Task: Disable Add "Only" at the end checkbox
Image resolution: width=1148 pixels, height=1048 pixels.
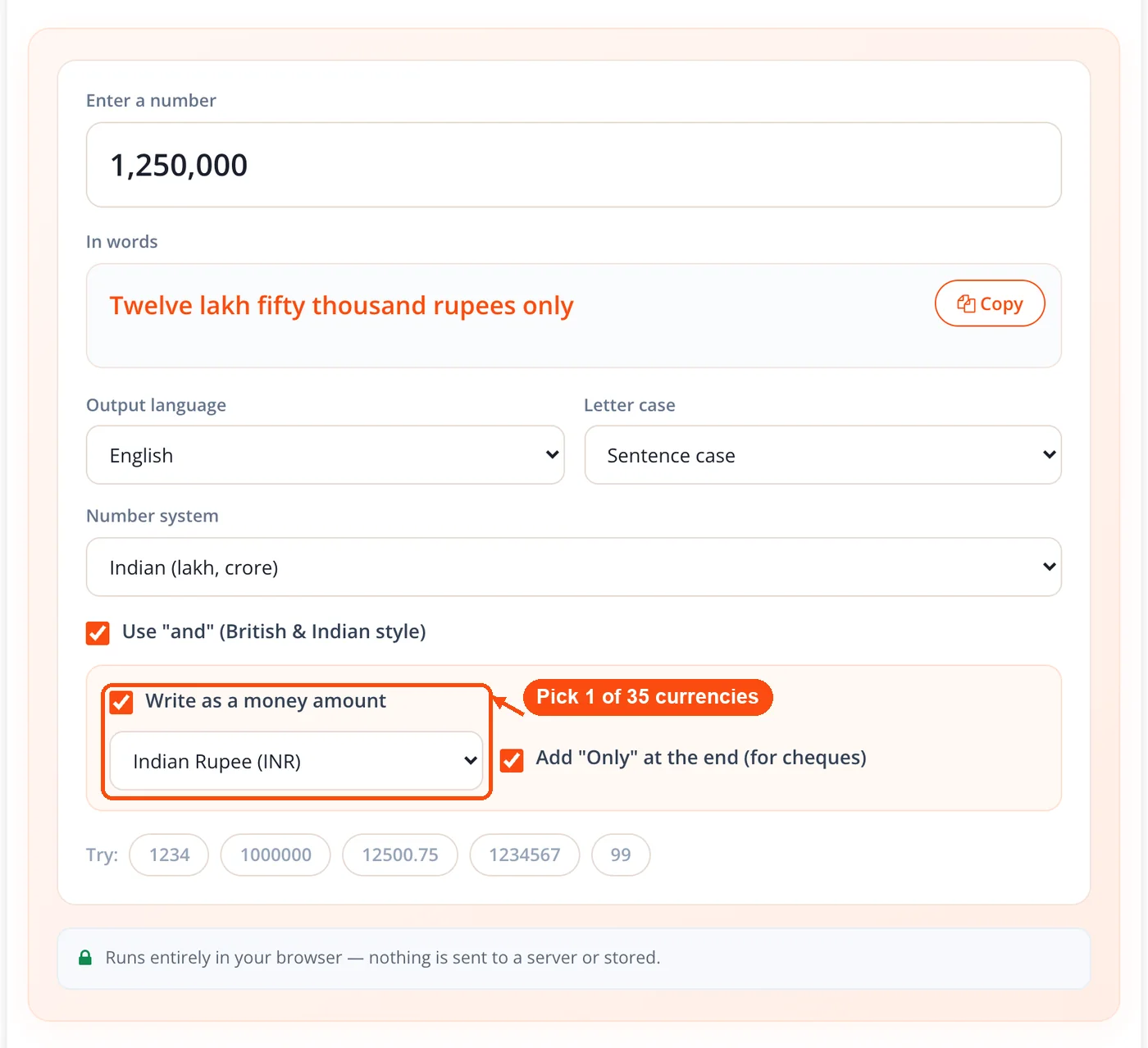Action: pos(512,760)
